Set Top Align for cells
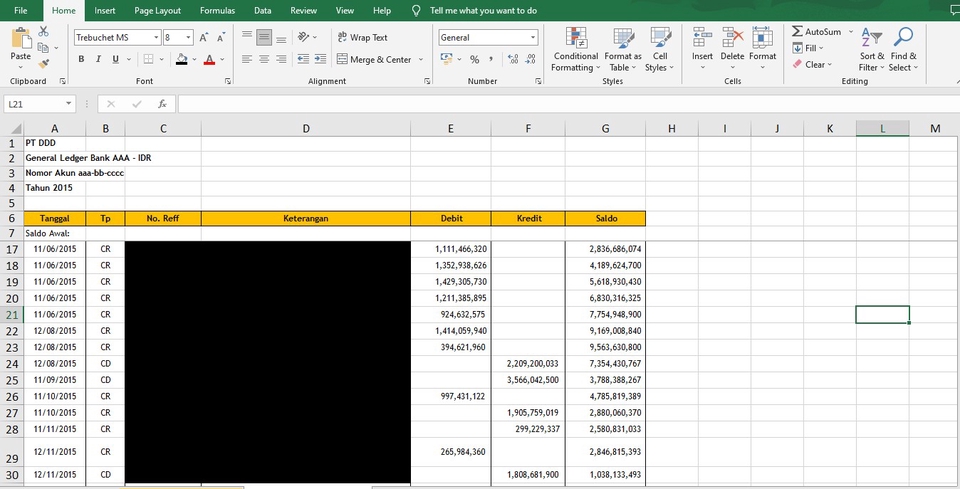This screenshot has width=960, height=489. pyautogui.click(x=247, y=37)
